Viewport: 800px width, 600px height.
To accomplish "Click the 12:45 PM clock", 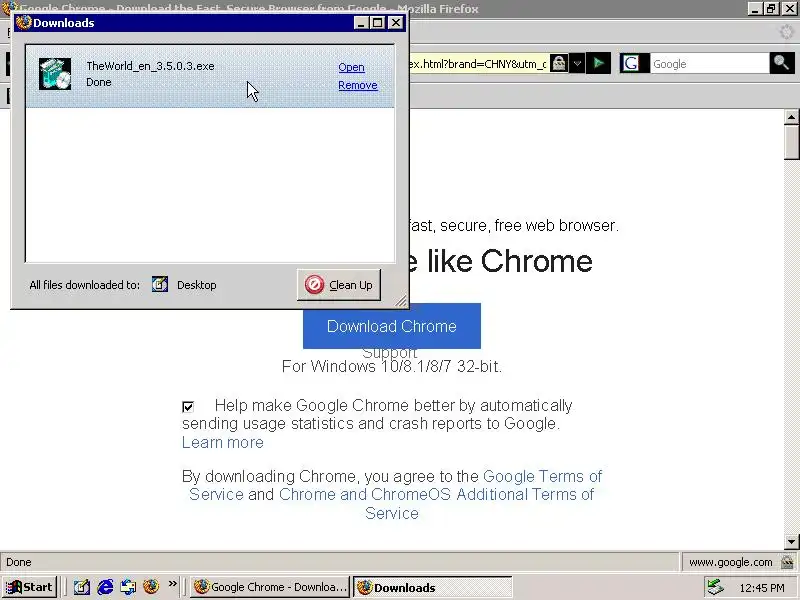I will click(762, 588).
